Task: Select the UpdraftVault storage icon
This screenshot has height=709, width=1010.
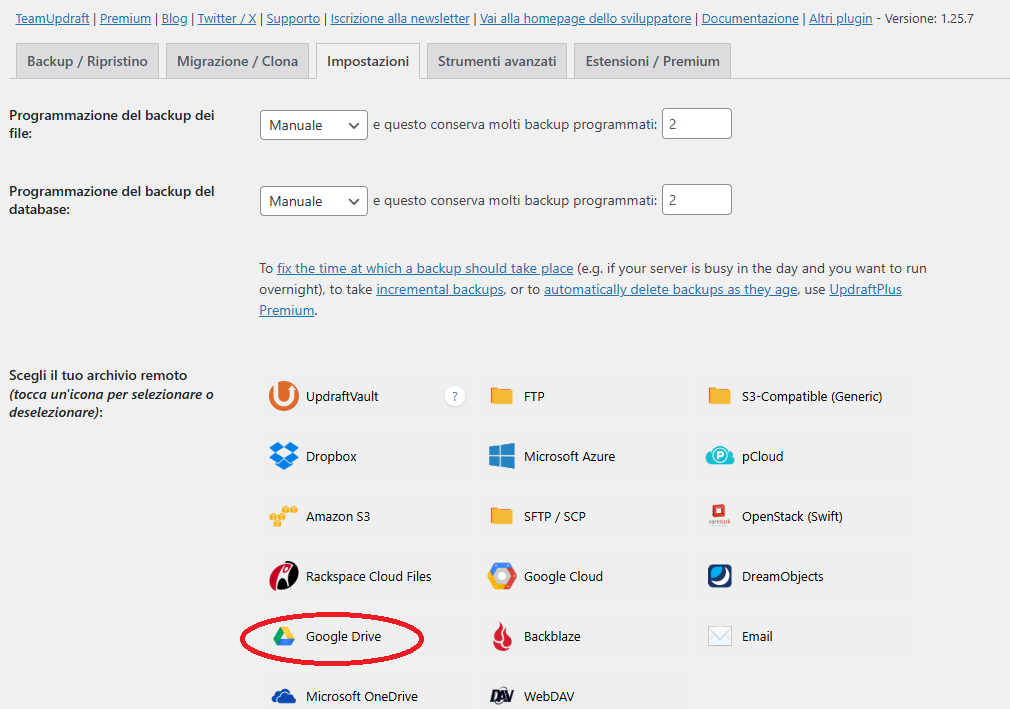Action: coord(283,396)
